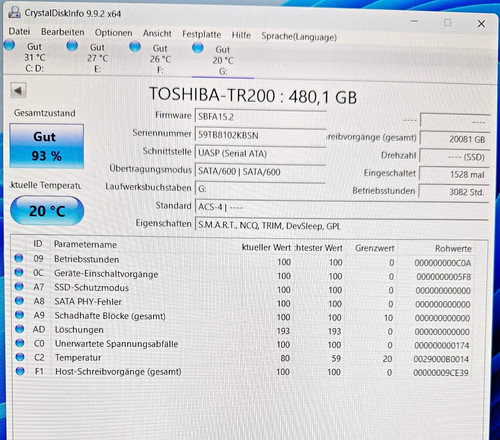Click the Parametername column header

click(x=85, y=245)
